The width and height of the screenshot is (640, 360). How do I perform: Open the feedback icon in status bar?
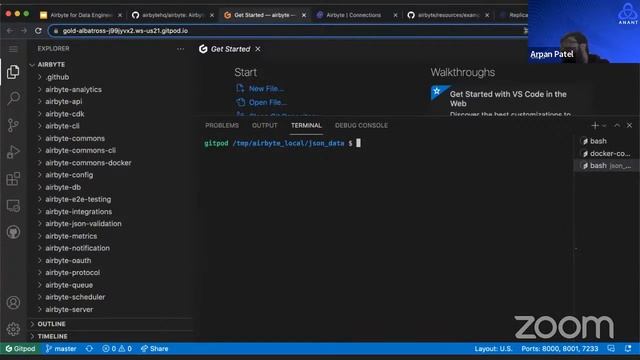[611, 349]
